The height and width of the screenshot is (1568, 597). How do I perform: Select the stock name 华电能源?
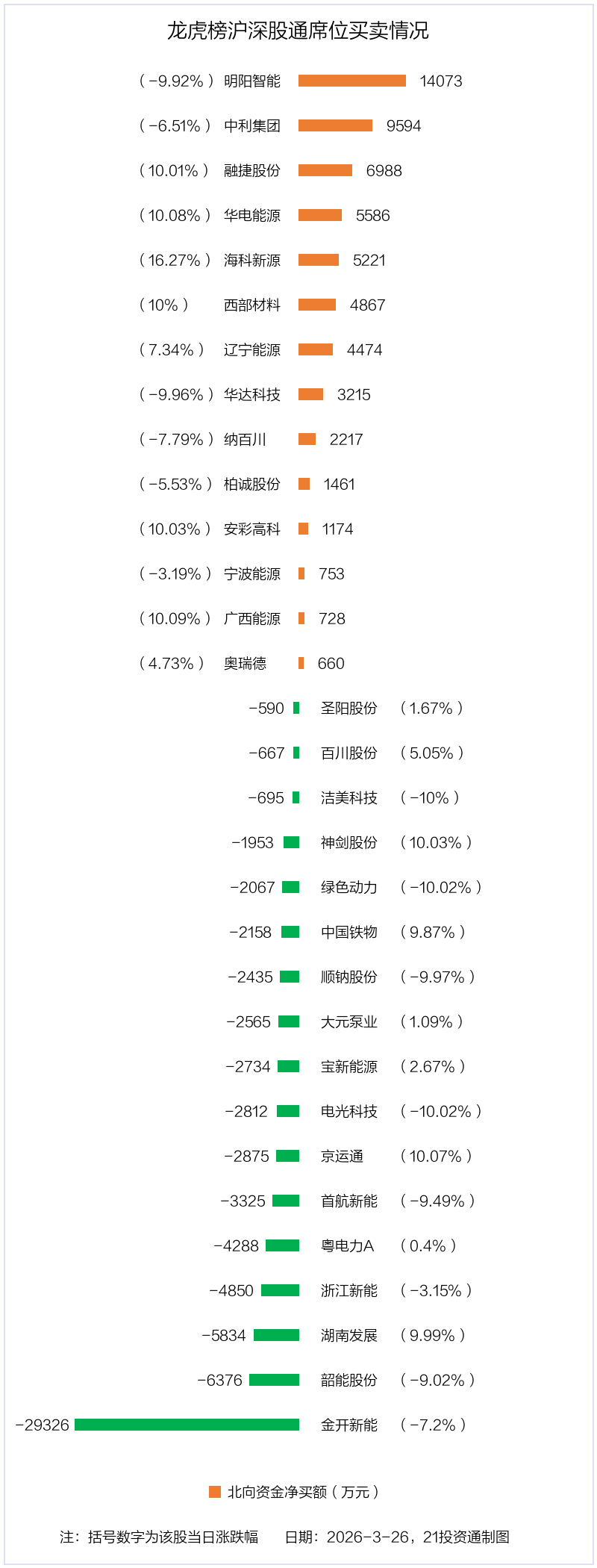click(x=252, y=216)
